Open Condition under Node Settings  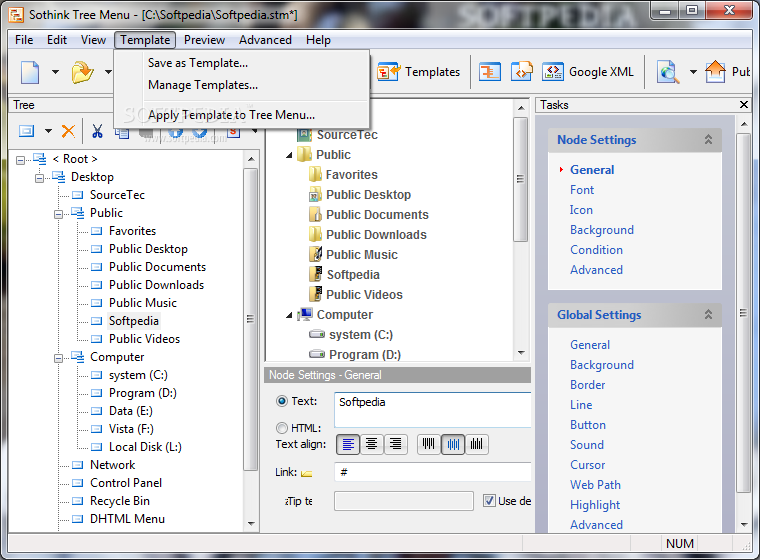tap(596, 250)
